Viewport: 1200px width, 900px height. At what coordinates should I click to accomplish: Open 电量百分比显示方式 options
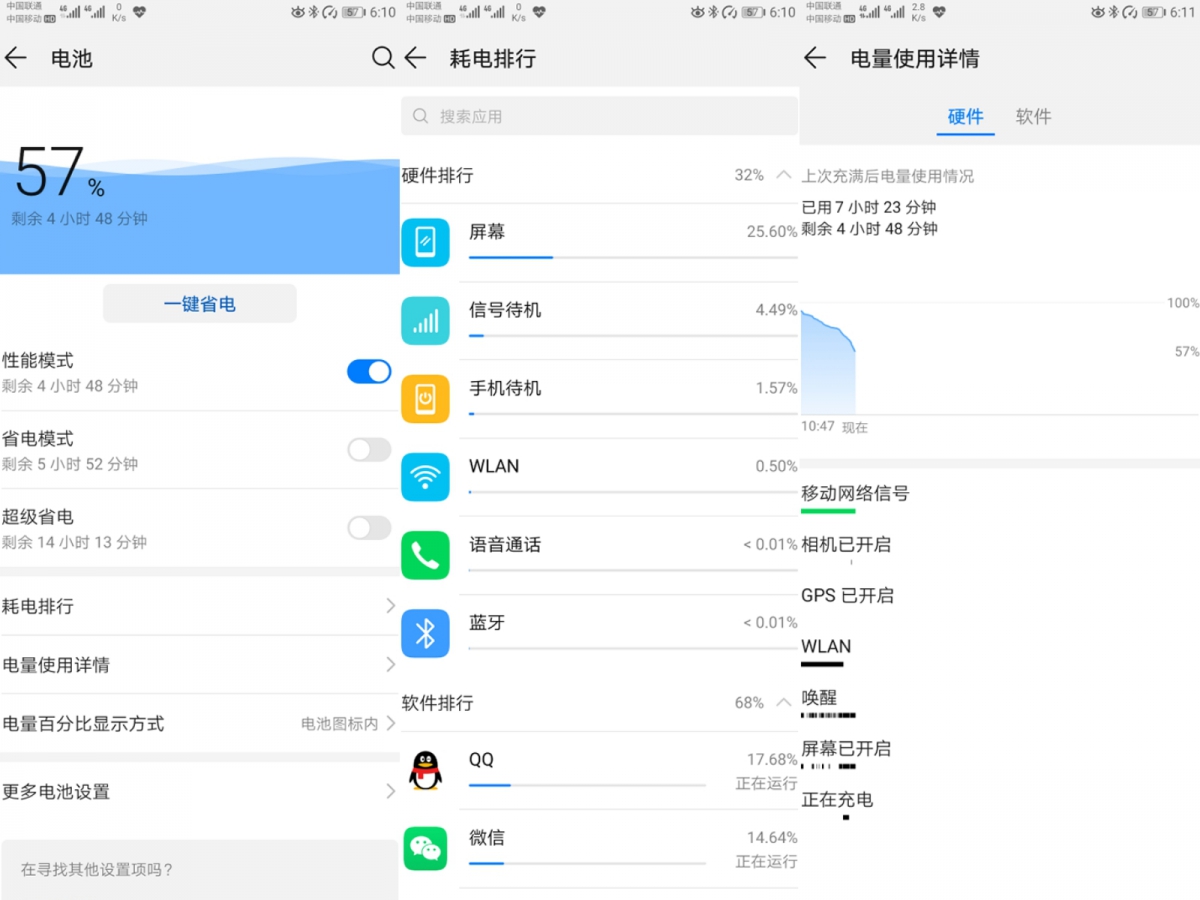coord(200,724)
